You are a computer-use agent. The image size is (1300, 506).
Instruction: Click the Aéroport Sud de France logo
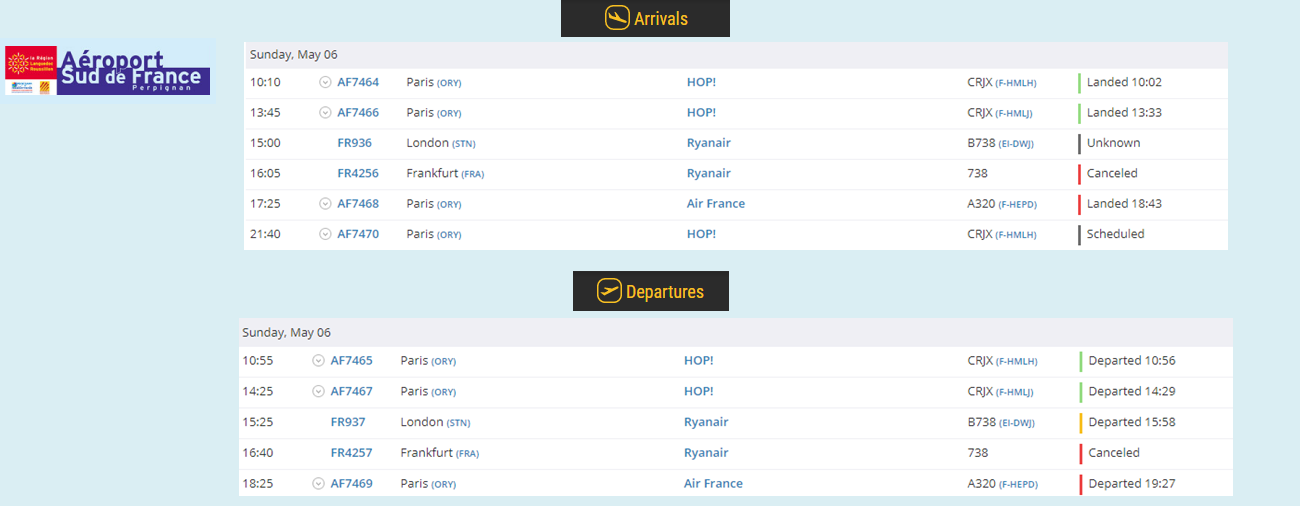108,69
